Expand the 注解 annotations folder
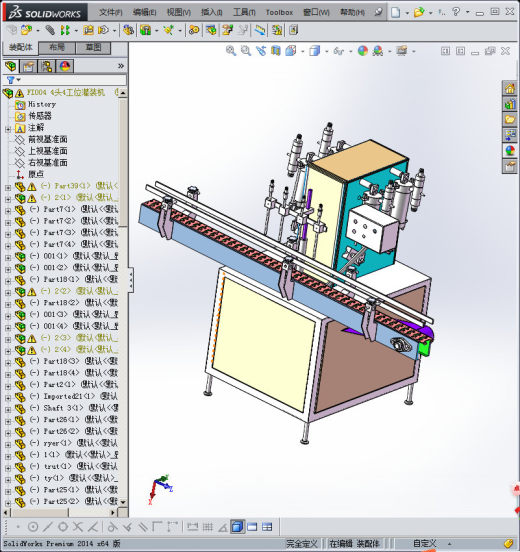The height and width of the screenshot is (552, 520). pyautogui.click(x=8, y=129)
